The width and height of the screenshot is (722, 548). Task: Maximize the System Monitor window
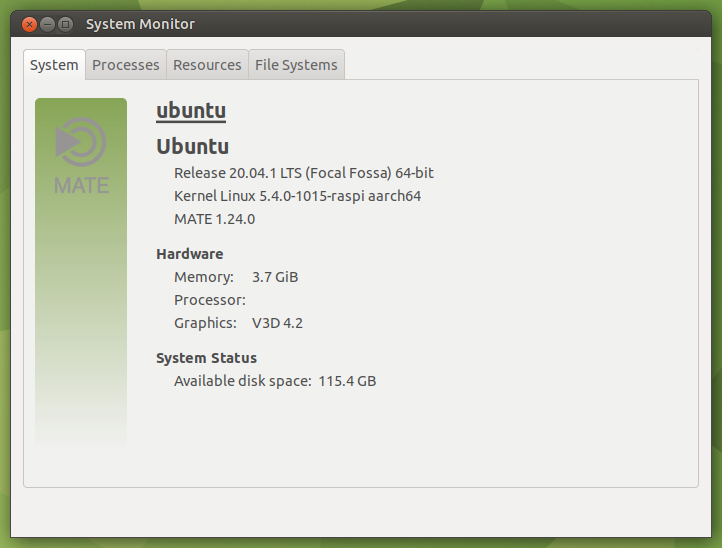[65, 24]
